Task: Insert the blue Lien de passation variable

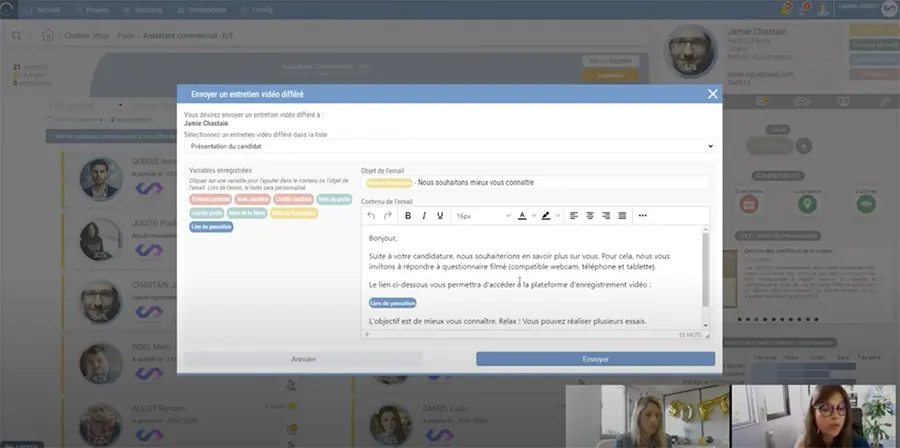Action: [x=210, y=227]
